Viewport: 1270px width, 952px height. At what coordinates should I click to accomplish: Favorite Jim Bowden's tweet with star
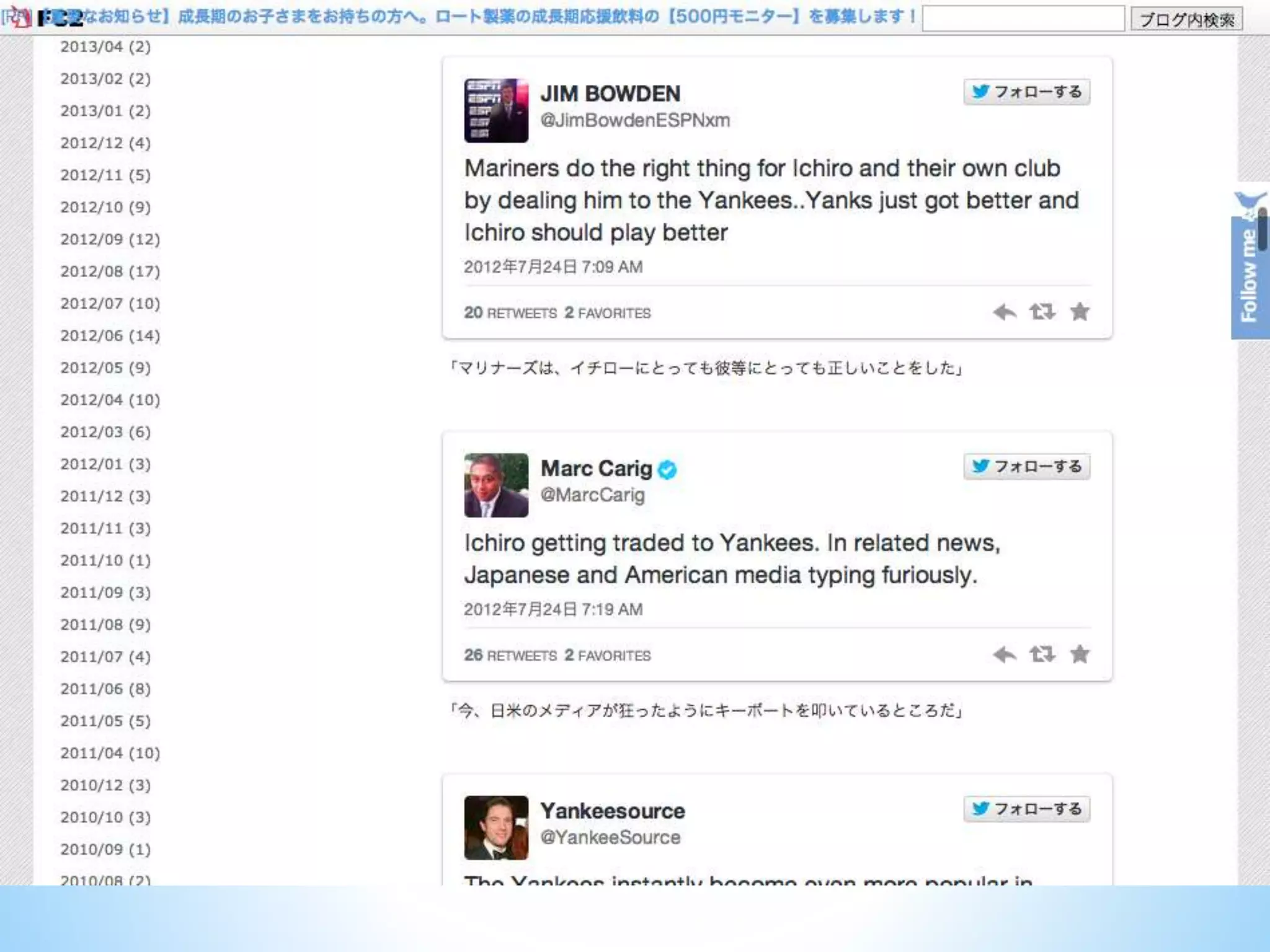(1080, 312)
